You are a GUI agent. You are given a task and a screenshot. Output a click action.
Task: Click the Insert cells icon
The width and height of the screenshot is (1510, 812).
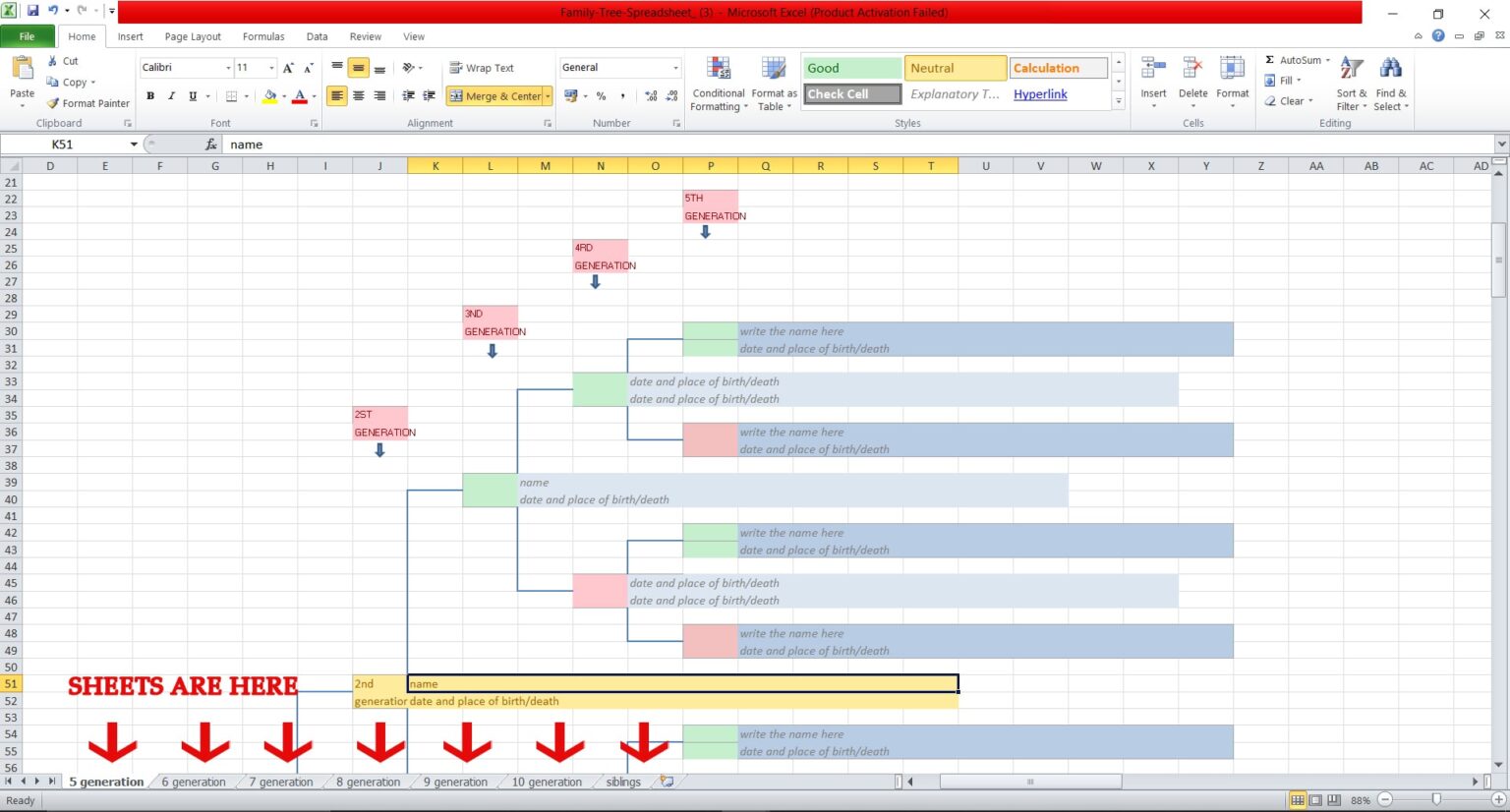click(x=1153, y=70)
